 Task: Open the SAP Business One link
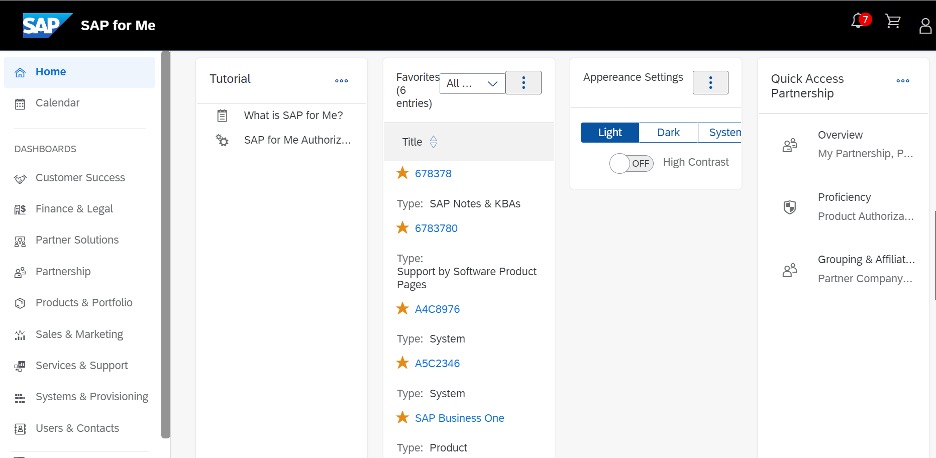pos(459,419)
